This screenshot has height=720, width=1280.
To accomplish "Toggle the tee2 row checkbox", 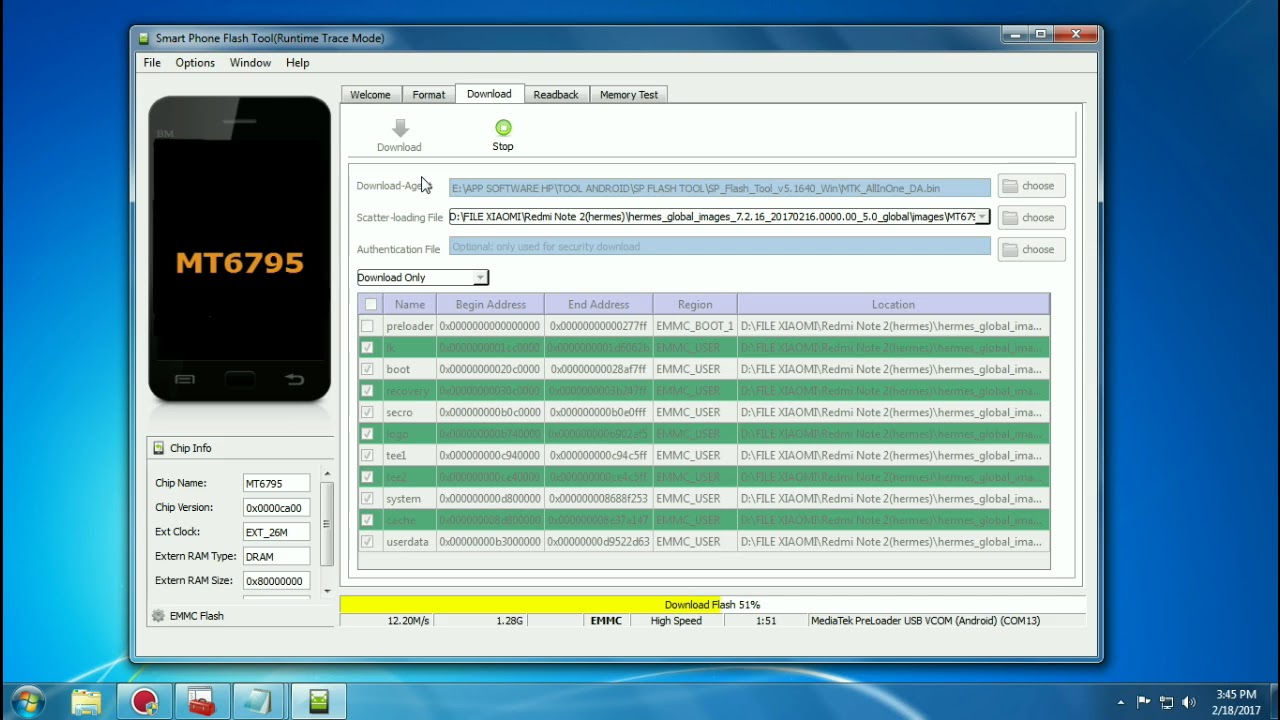I will point(367,477).
